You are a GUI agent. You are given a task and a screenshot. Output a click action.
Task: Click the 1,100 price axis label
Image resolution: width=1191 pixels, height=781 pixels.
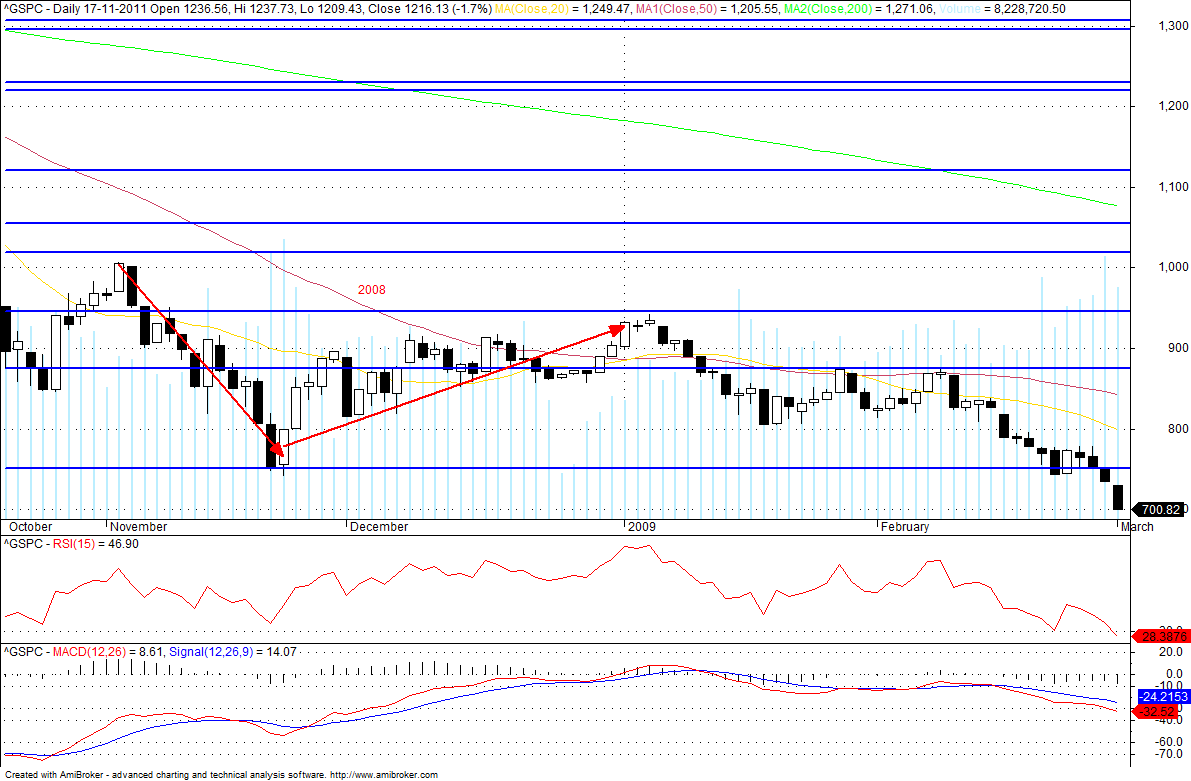point(1174,187)
